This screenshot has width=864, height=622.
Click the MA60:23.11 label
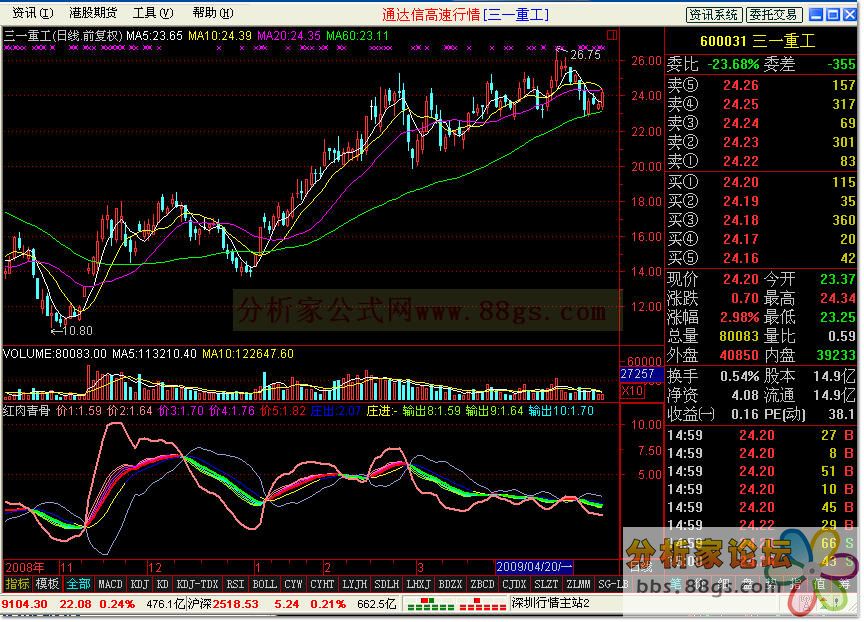[x=358, y=36]
